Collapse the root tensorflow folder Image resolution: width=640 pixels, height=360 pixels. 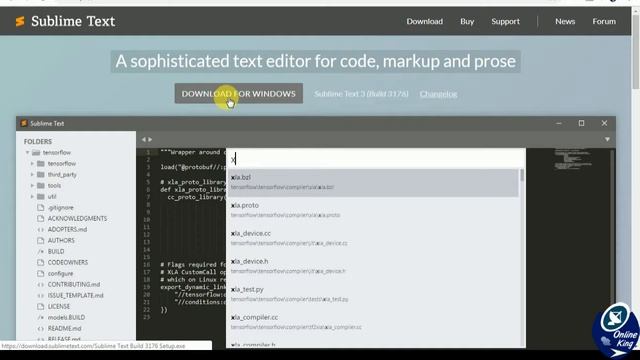[x=27, y=152]
